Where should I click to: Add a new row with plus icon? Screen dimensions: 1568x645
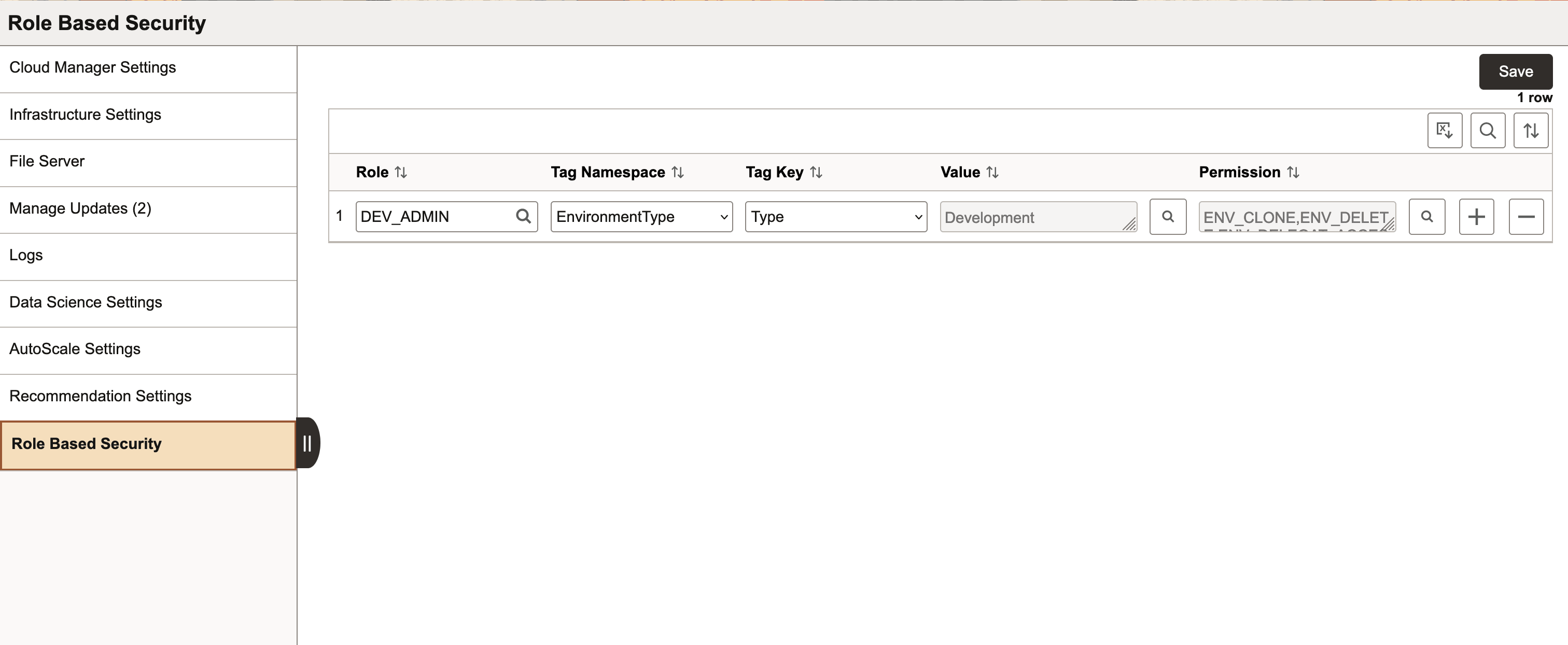point(1476,217)
